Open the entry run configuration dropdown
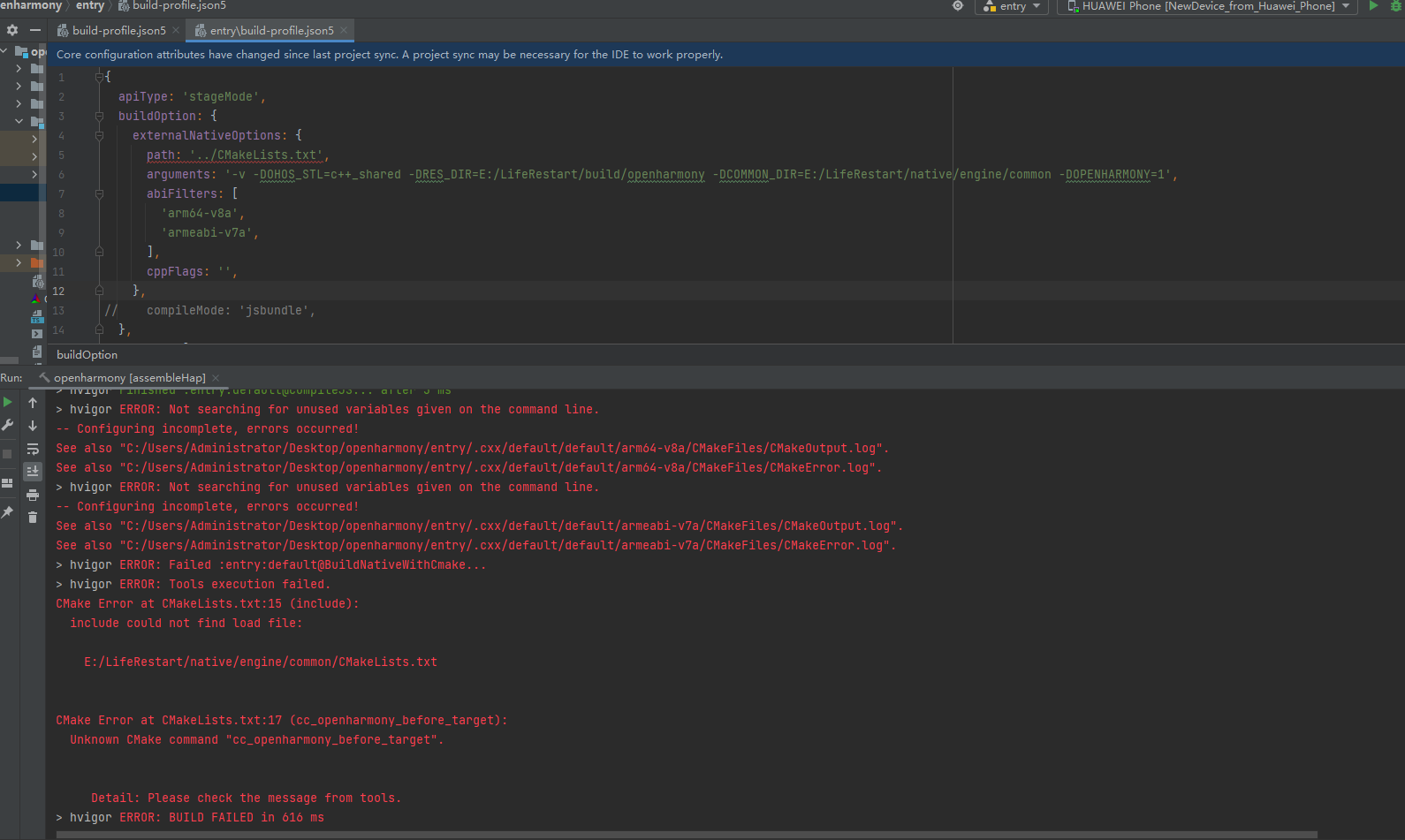Viewport: 1405px width, 840px height. (1012, 6)
